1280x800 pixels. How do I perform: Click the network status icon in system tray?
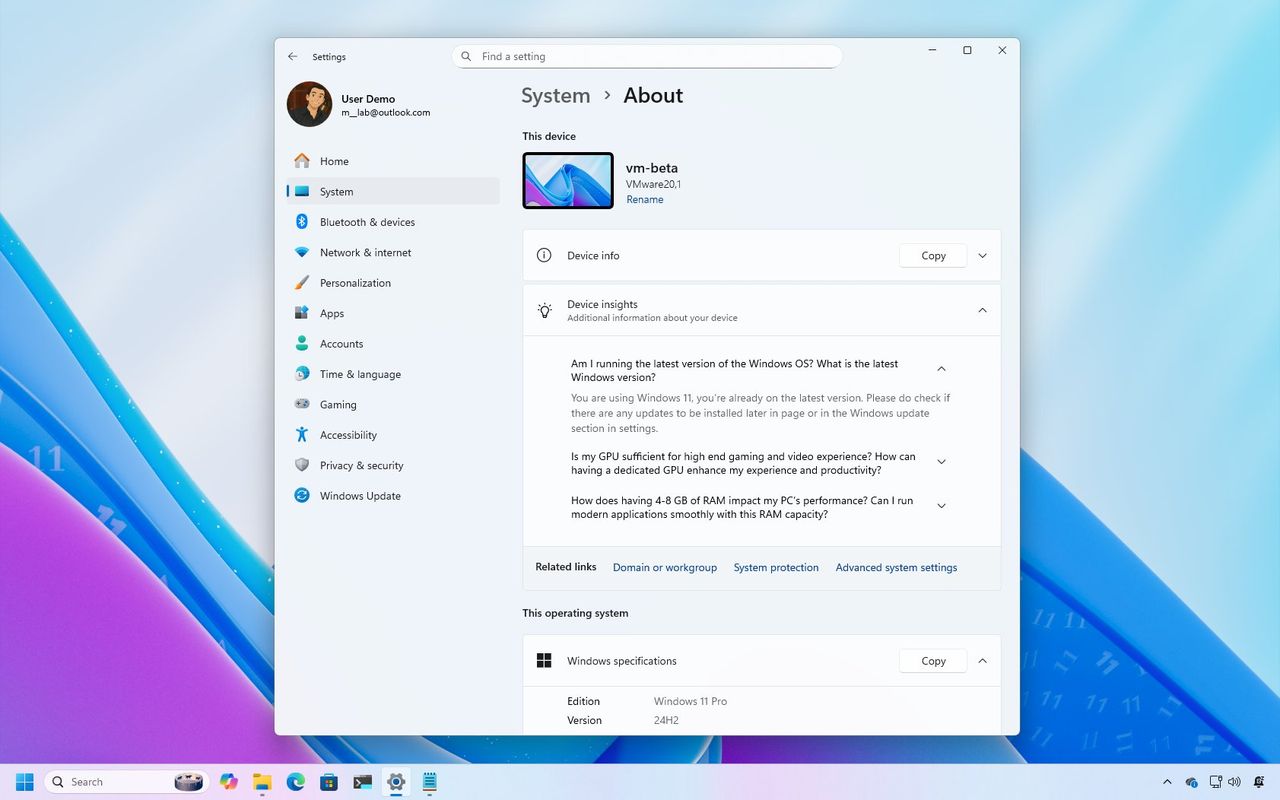pyautogui.click(x=1216, y=782)
